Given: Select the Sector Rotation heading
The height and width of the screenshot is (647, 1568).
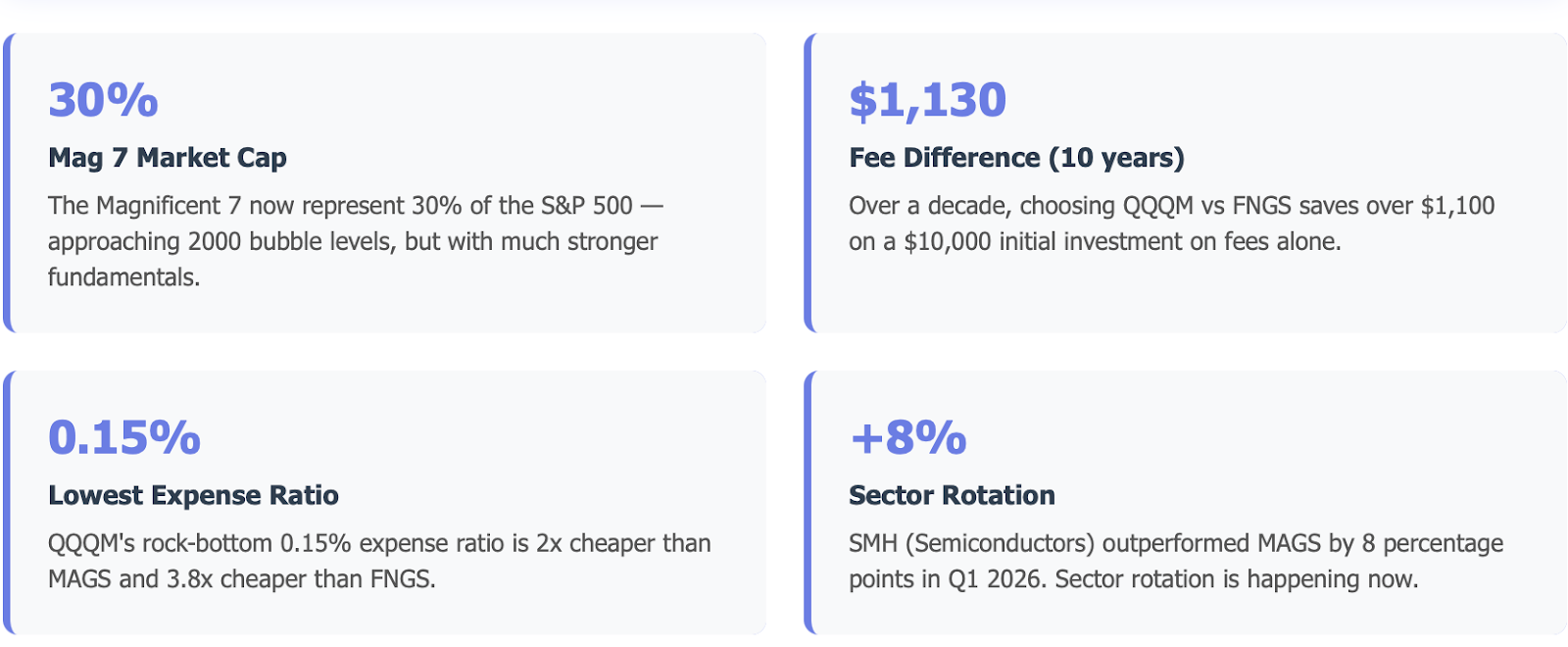Looking at the screenshot, I should pyautogui.click(x=952, y=495).
